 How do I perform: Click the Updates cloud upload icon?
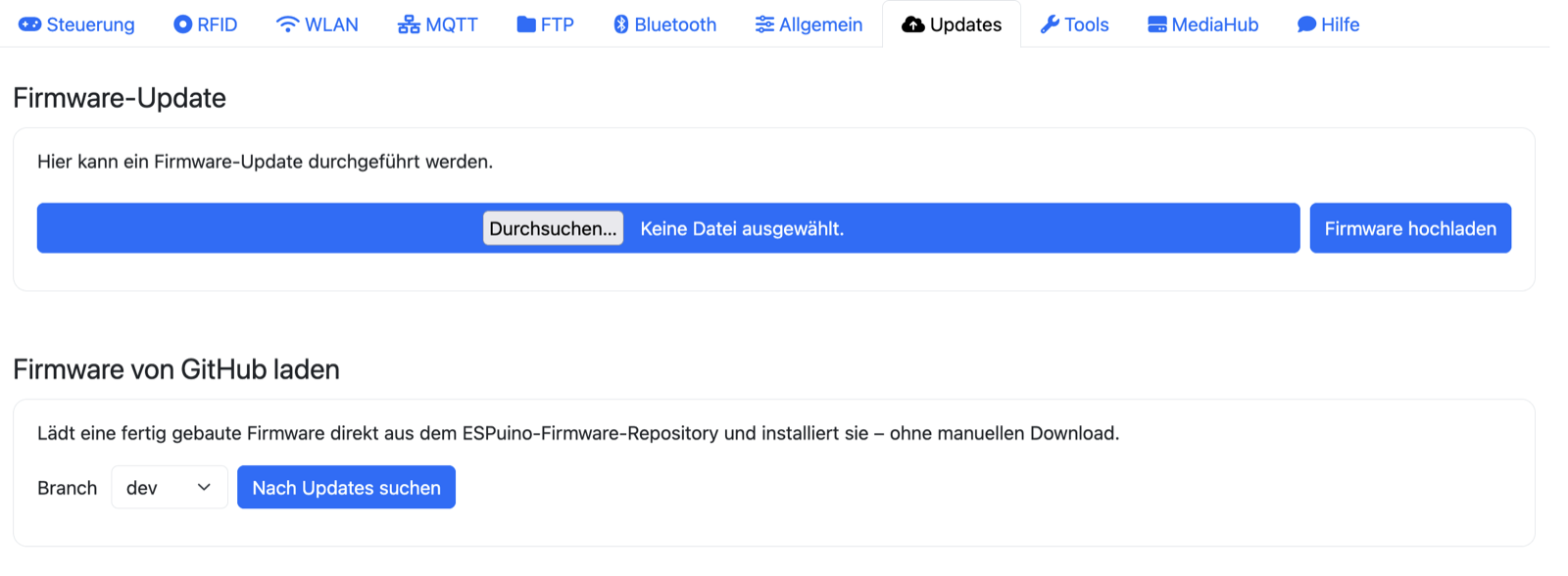click(x=913, y=24)
